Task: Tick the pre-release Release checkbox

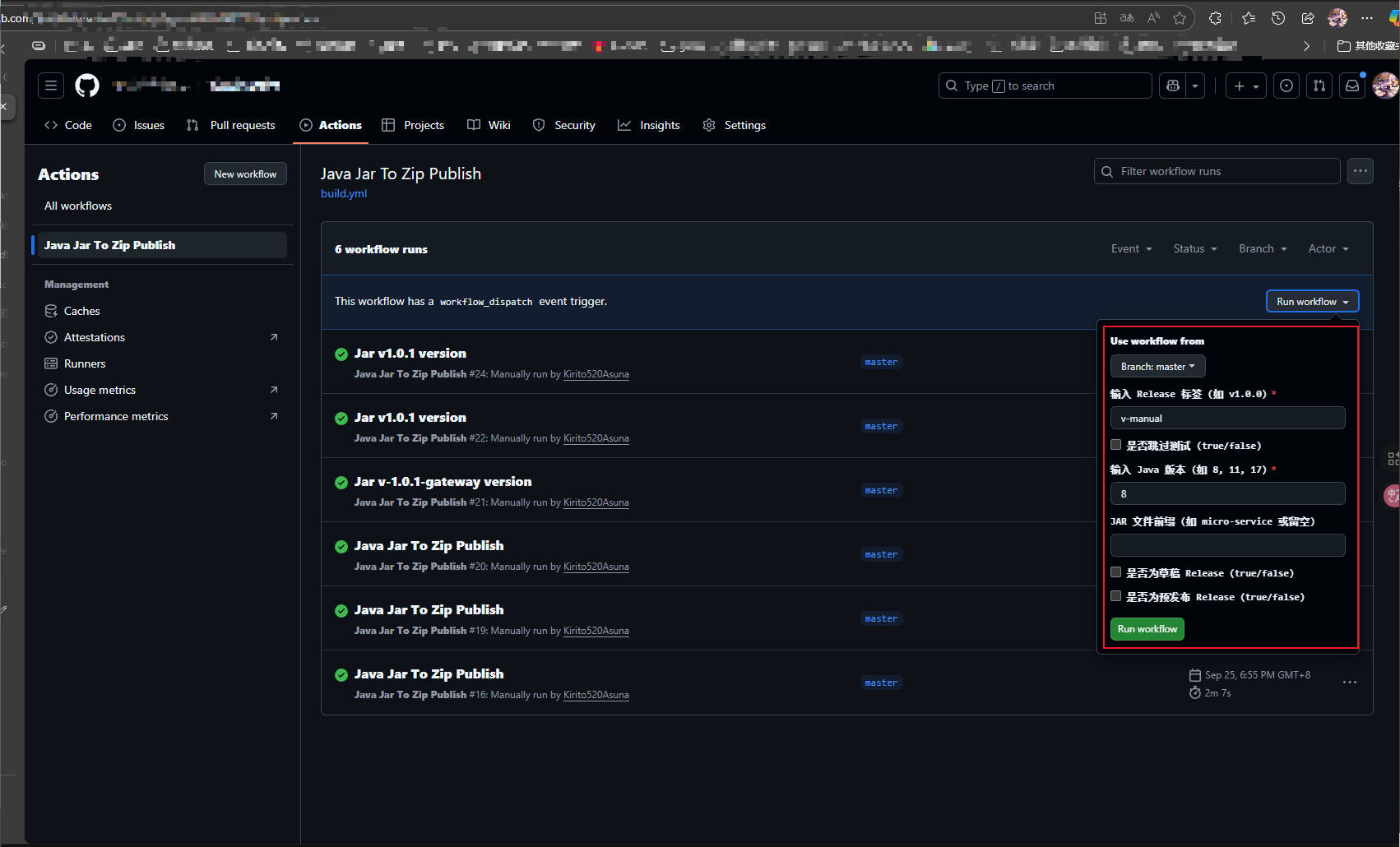Action: 1116,596
